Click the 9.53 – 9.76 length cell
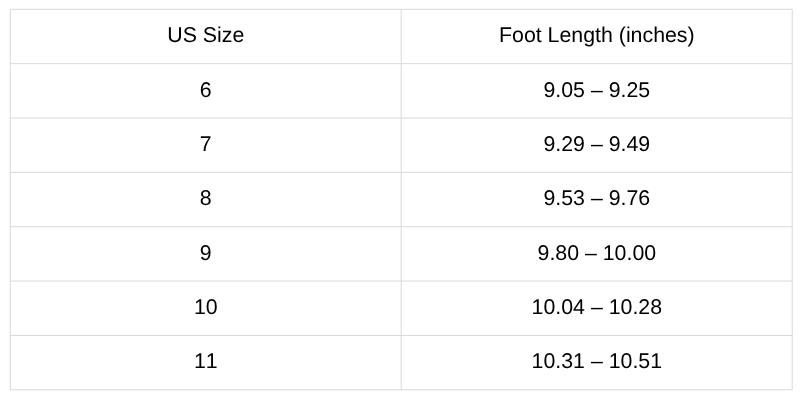The height and width of the screenshot is (400, 800). 596,199
